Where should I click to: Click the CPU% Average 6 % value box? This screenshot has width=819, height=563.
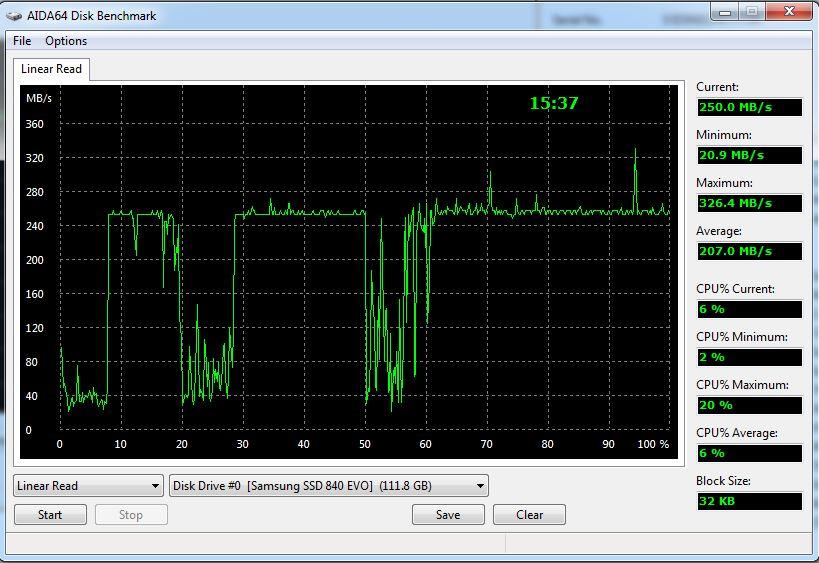(x=750, y=453)
